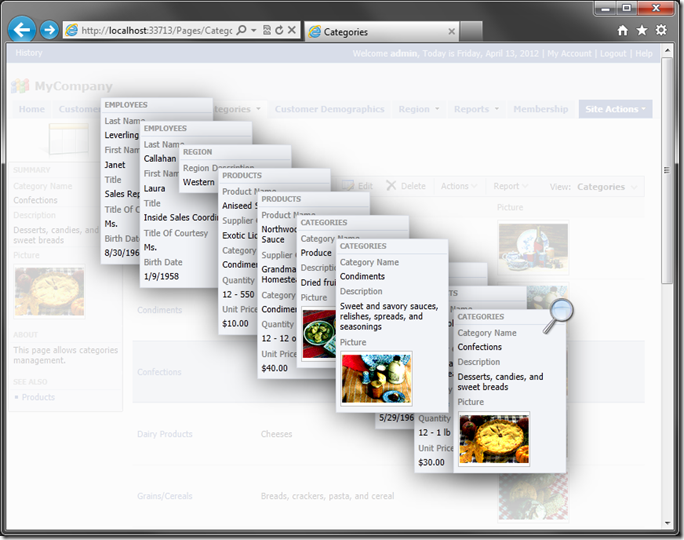The height and width of the screenshot is (540, 684).
Task: Click the Internet Explorer page icon in the address bar
Action: [x=72, y=30]
